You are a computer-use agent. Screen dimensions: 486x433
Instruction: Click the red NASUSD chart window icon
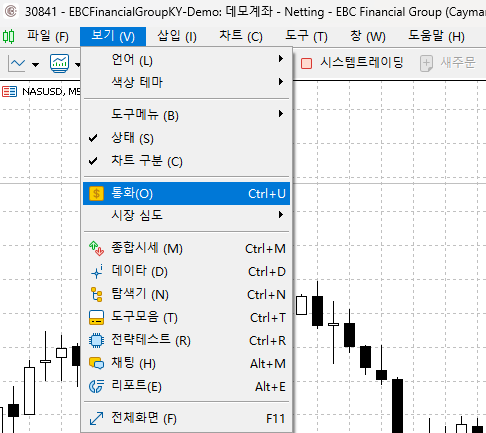click(9, 91)
